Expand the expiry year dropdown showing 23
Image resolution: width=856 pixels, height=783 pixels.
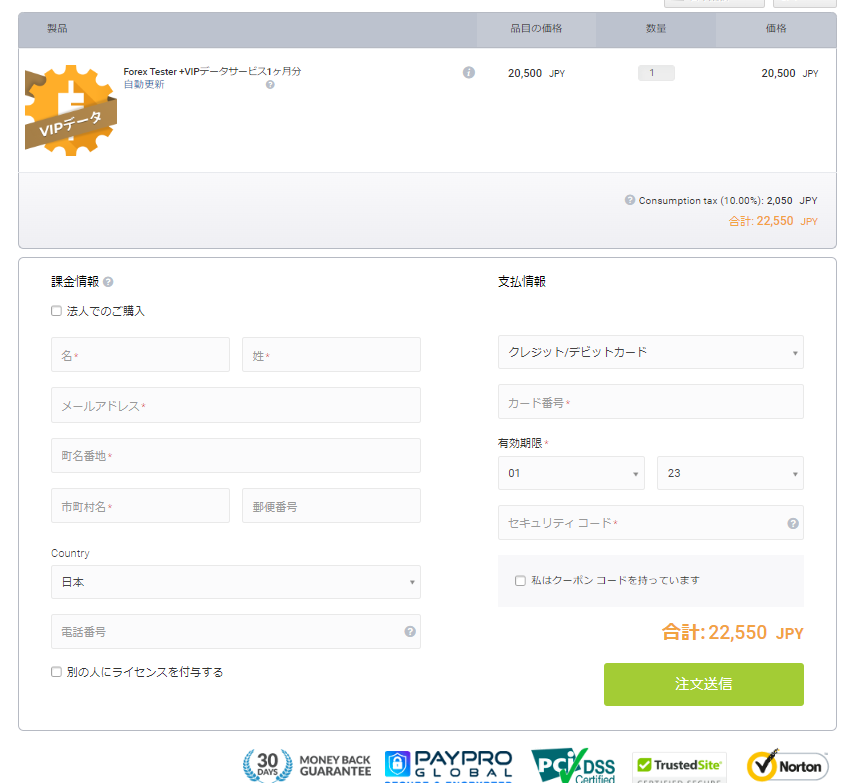[x=730, y=473]
